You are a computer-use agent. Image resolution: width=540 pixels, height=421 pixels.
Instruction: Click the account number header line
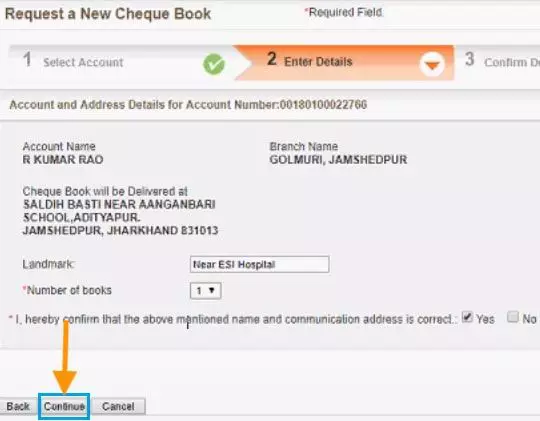coord(188,104)
